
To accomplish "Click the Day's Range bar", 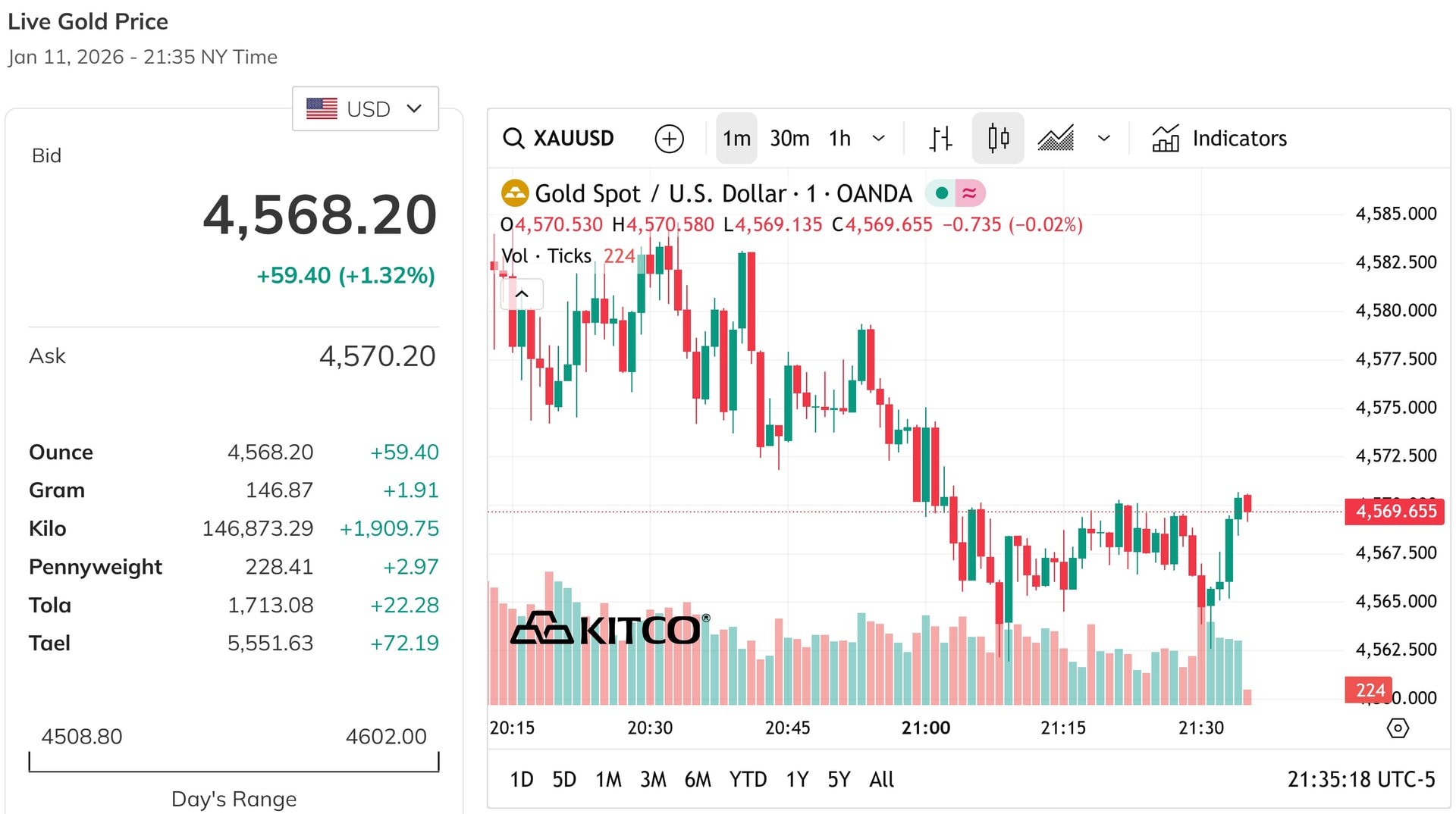I will click(234, 763).
